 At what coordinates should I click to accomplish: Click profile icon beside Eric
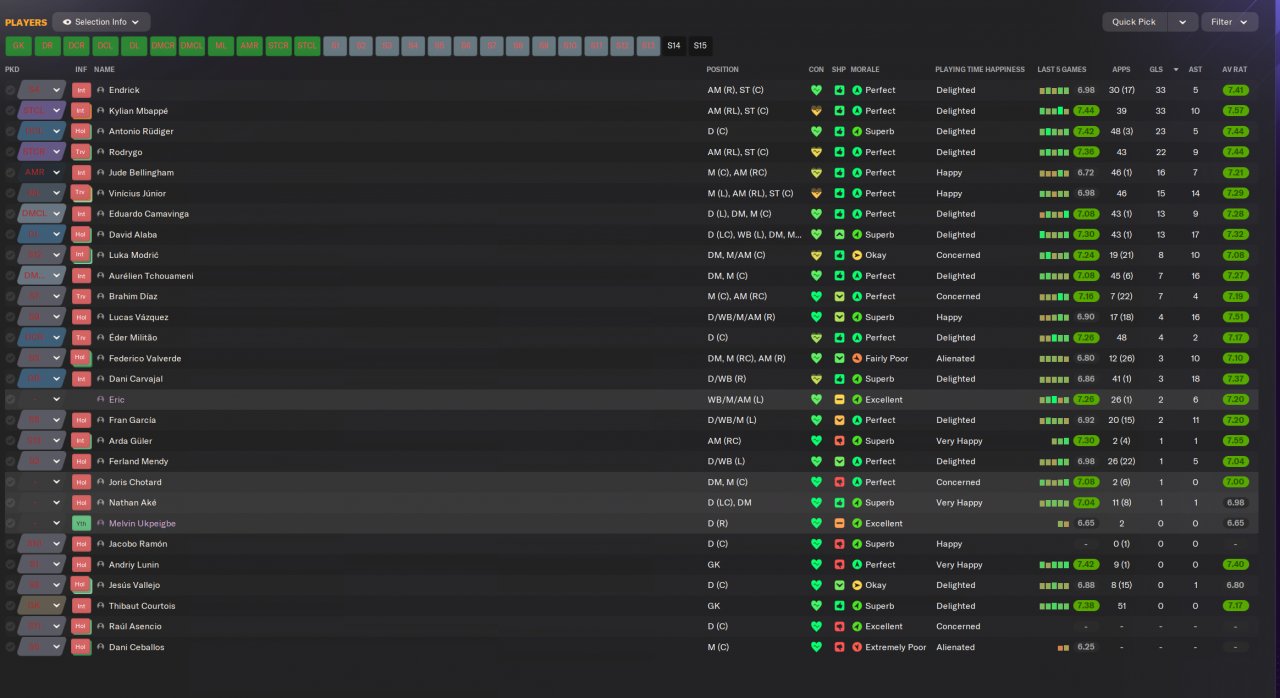(x=101, y=399)
